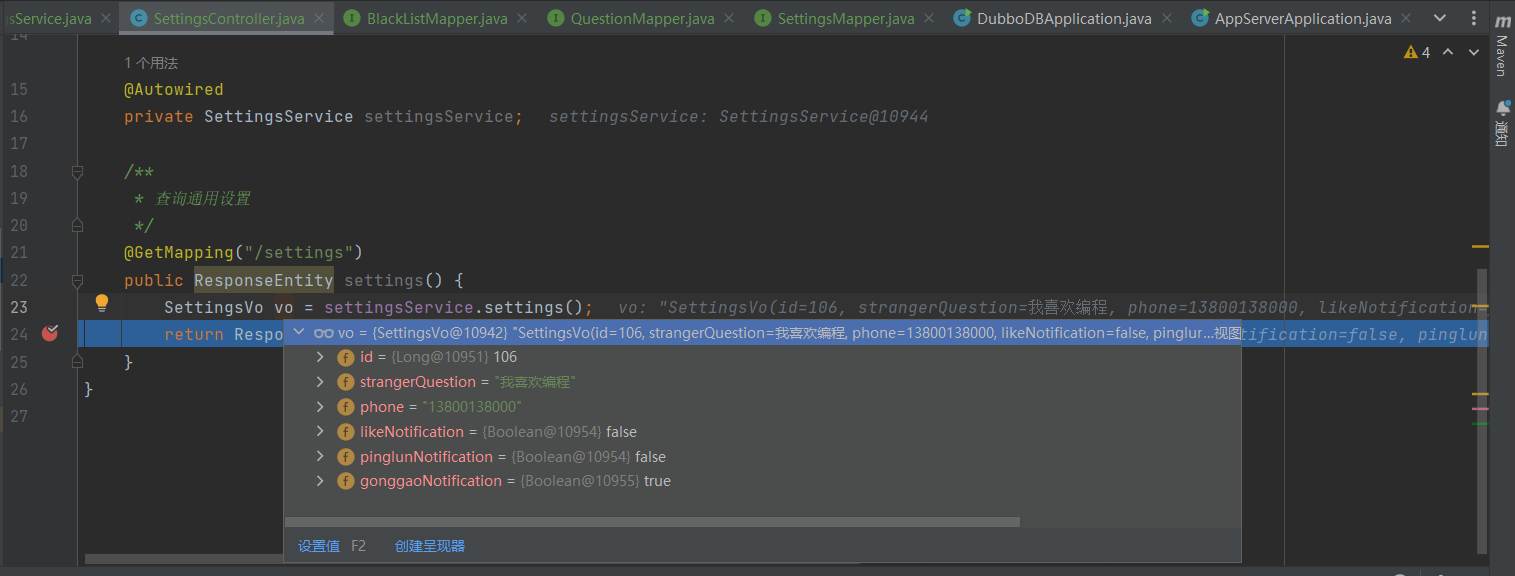Image resolution: width=1515 pixels, height=576 pixels.
Task: Expand the likeNotification field node
Action: 320,432
